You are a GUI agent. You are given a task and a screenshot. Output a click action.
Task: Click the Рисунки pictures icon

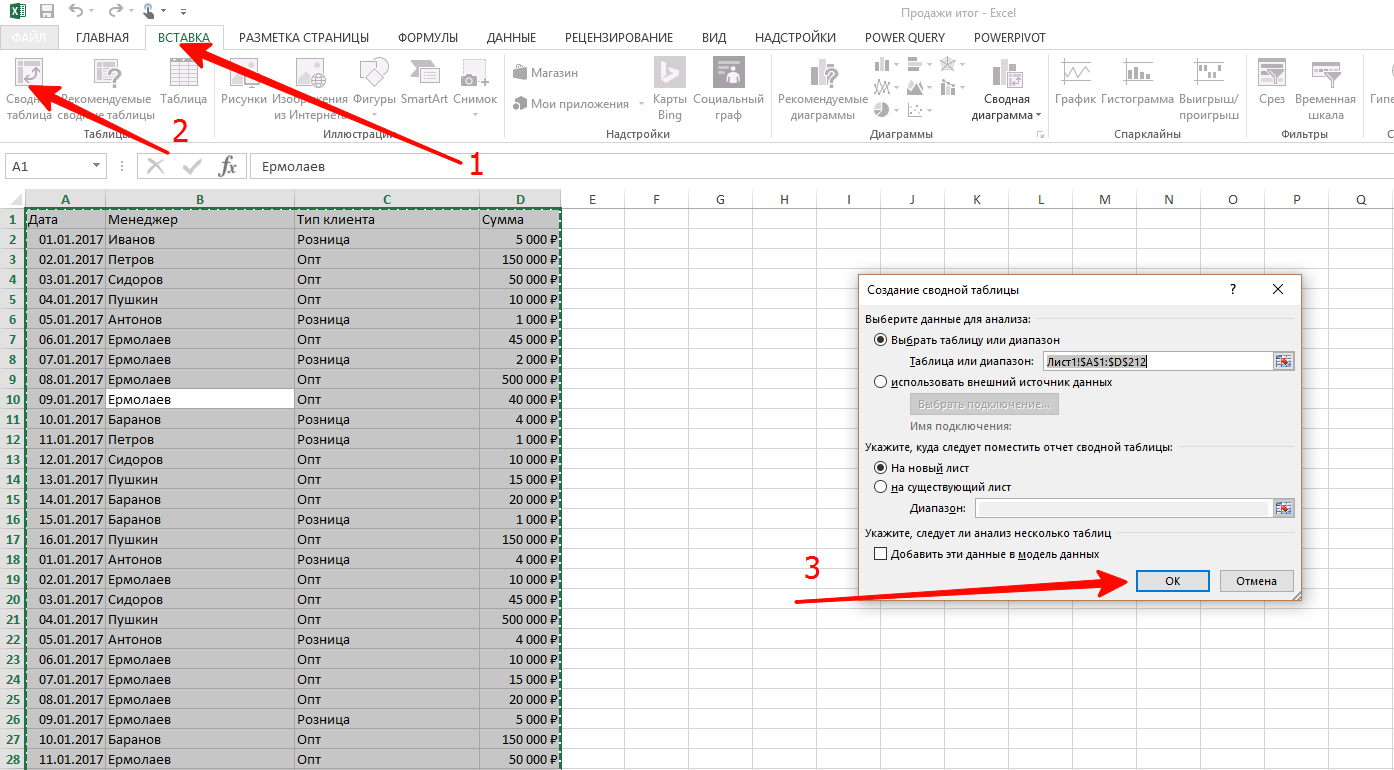(244, 73)
